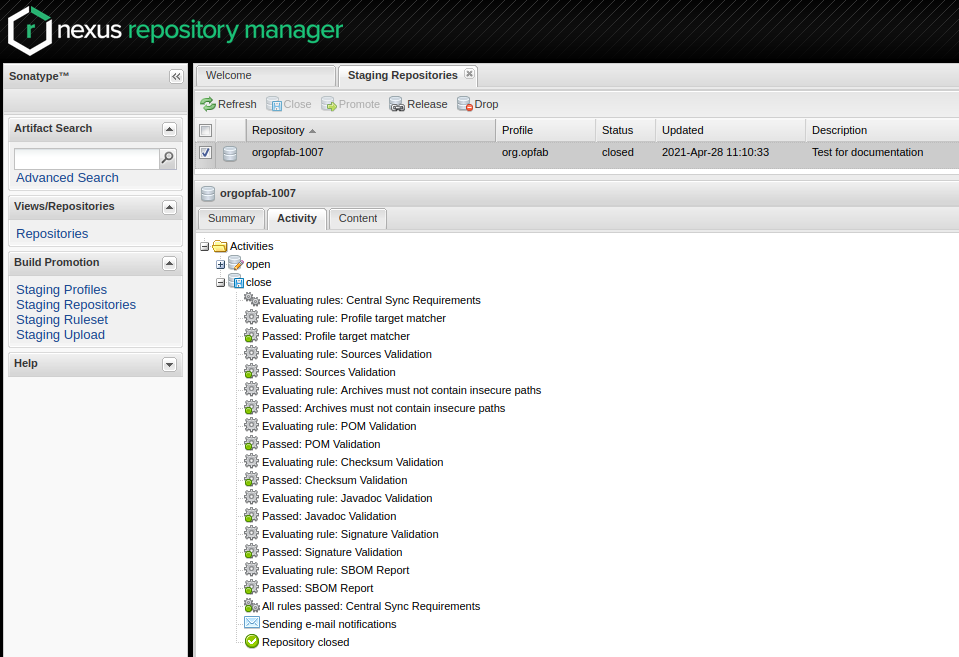Select 'Passed: Sources Validation' row
The image size is (959, 657).
point(328,372)
